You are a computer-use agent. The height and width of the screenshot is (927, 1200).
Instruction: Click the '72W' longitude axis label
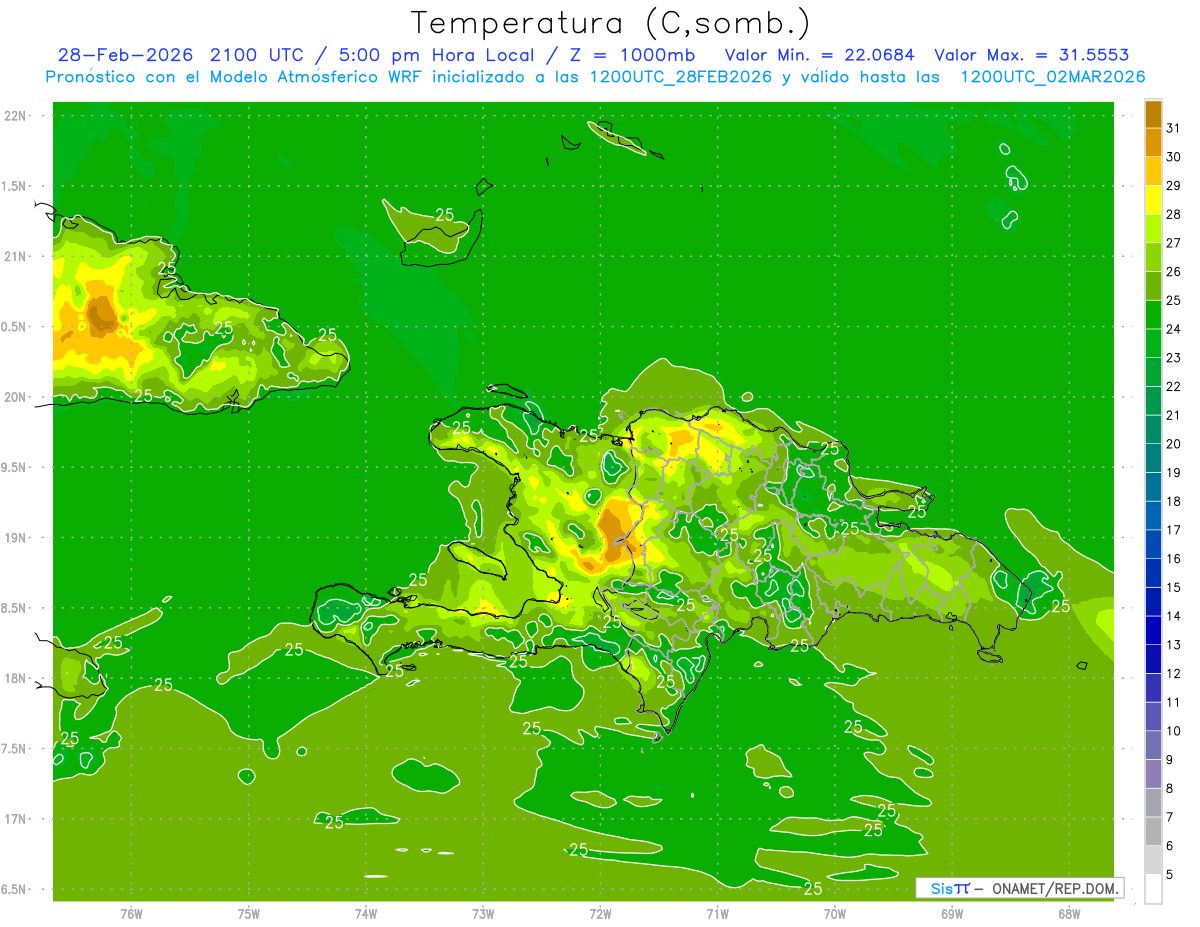pyautogui.click(x=600, y=913)
